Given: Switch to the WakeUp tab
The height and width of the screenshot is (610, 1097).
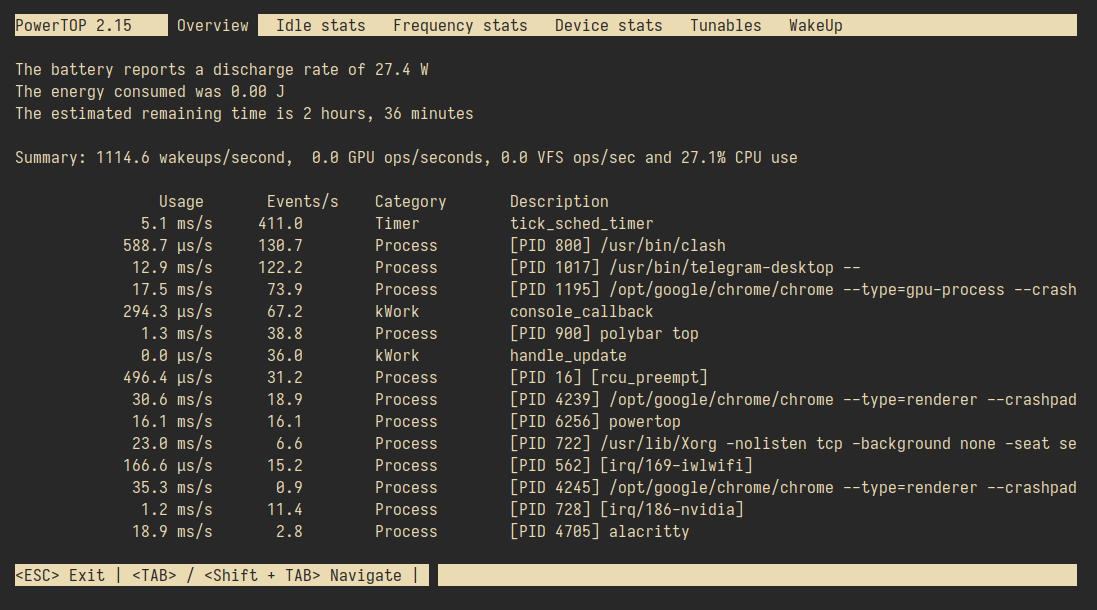Looking at the screenshot, I should (815, 25).
